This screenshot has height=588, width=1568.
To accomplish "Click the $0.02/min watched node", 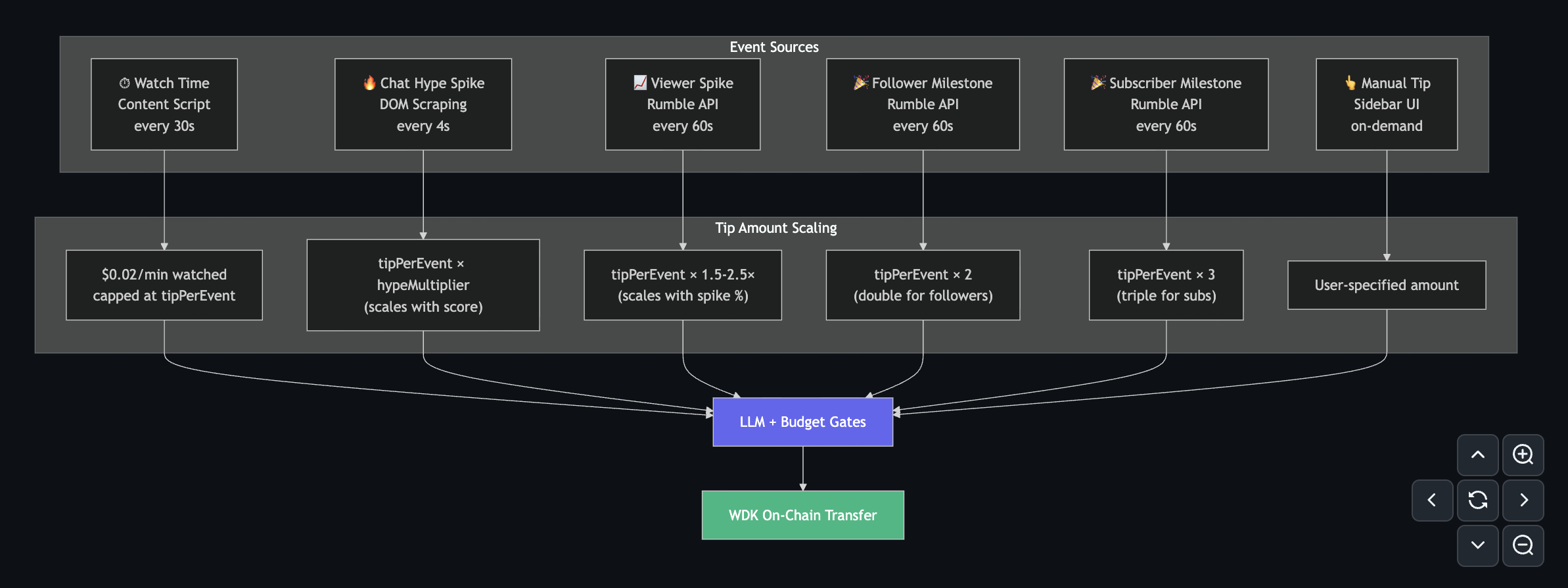I will 164,285.
